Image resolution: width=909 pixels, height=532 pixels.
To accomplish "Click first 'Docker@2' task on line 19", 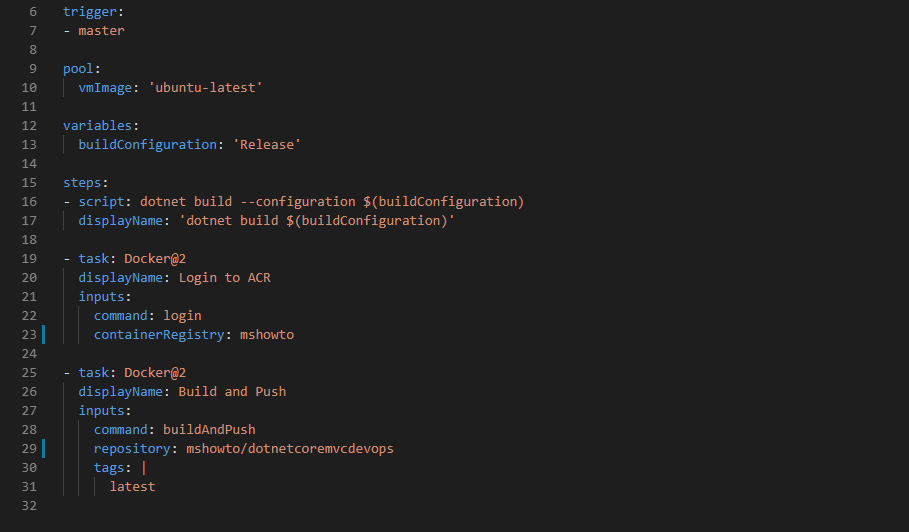I will (x=155, y=258).
